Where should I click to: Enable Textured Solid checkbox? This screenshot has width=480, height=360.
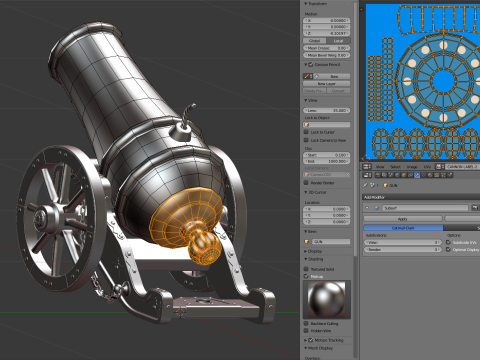coord(306,269)
